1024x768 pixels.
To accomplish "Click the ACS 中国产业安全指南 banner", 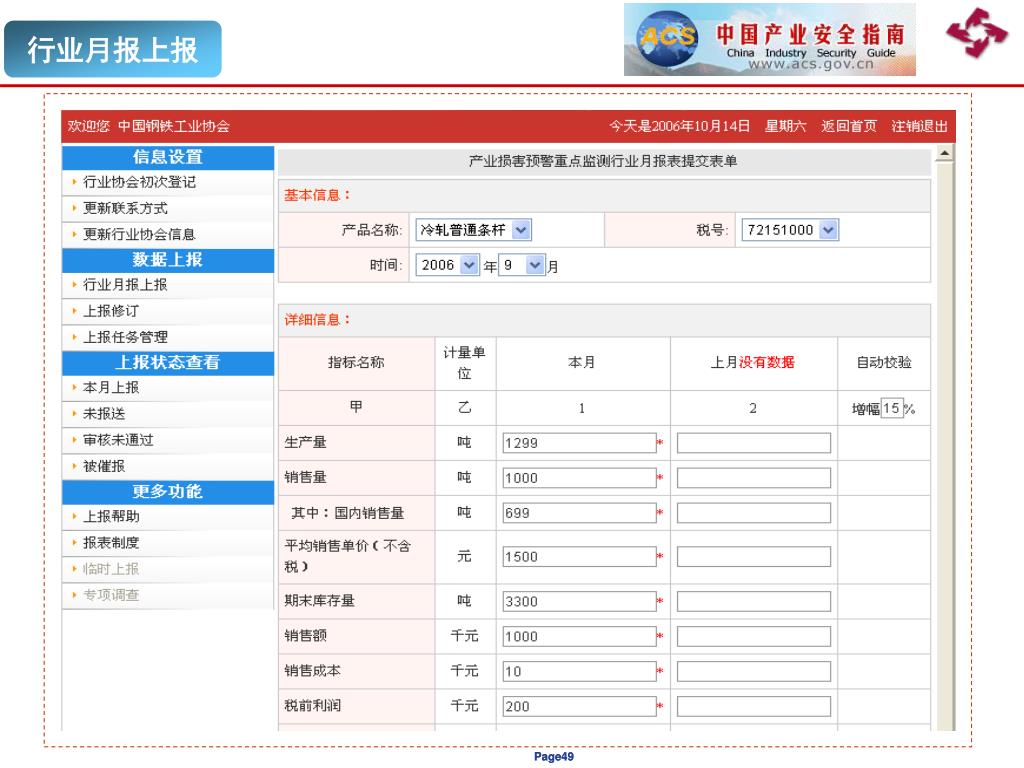I will click(769, 40).
